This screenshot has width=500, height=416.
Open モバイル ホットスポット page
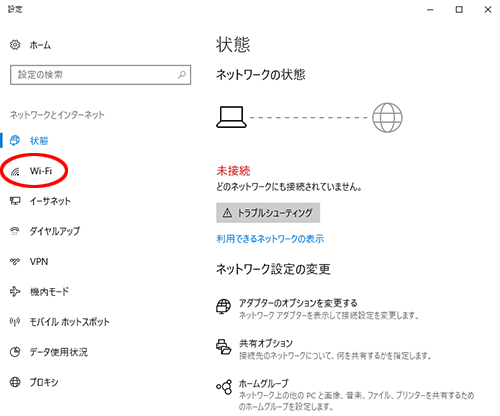tap(69, 322)
